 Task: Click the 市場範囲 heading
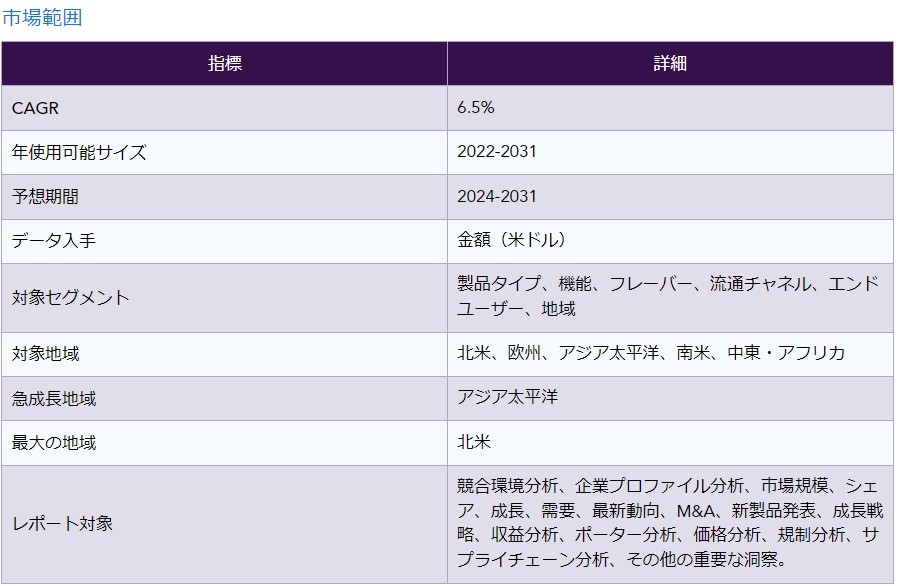[42, 17]
